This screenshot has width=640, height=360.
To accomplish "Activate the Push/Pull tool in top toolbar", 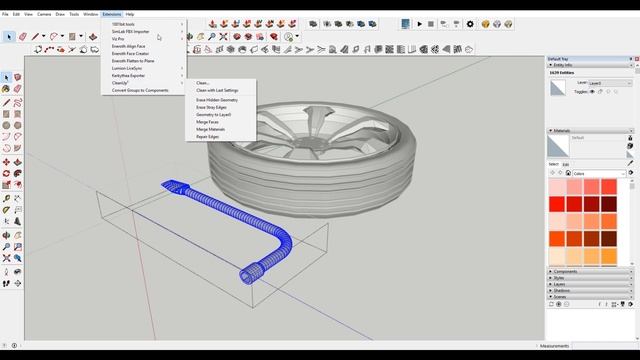I will [x=93, y=37].
